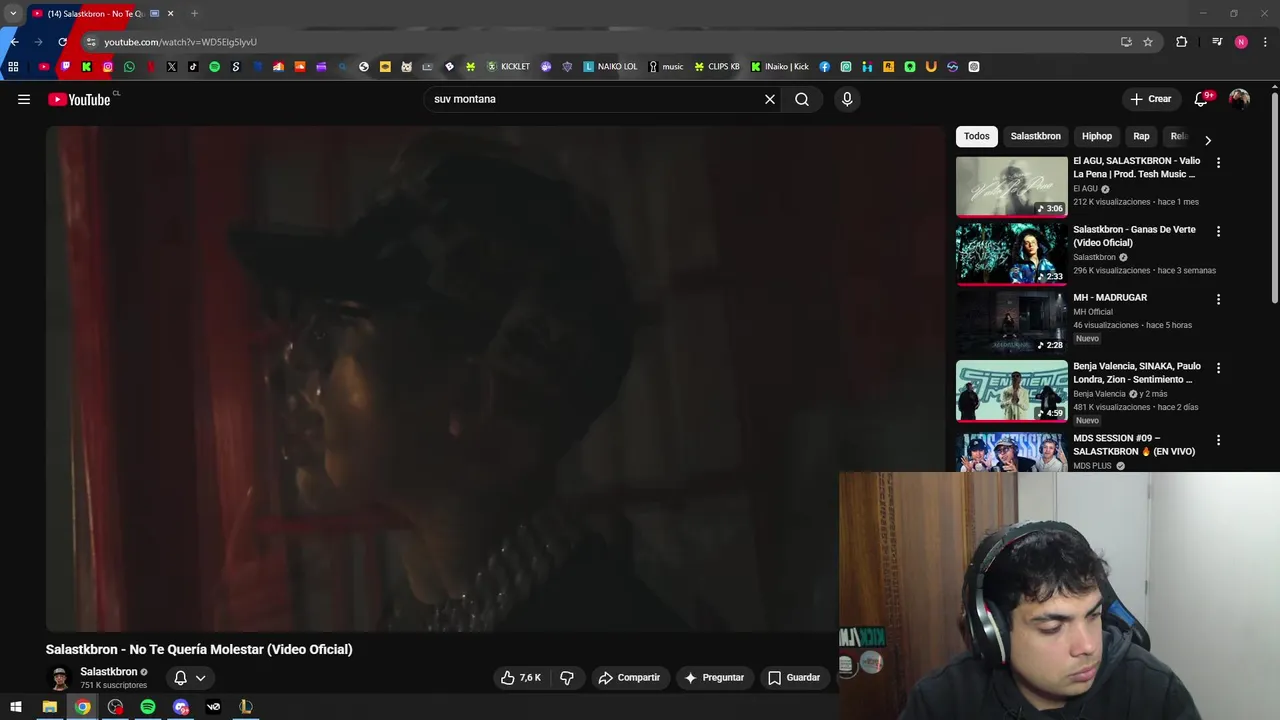Viewport: 1280px width, 720px height.
Task: Open options for 'MDS SESSION #09' video
Action: pyautogui.click(x=1218, y=440)
